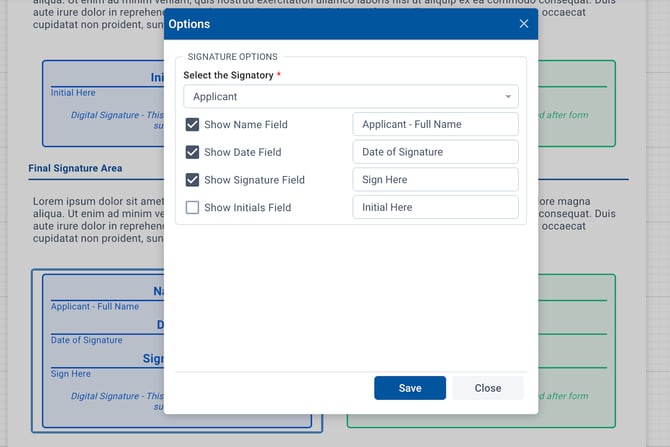The width and height of the screenshot is (670, 447).
Task: Click the Sign Here label in the blue signature box
Action: tap(71, 374)
